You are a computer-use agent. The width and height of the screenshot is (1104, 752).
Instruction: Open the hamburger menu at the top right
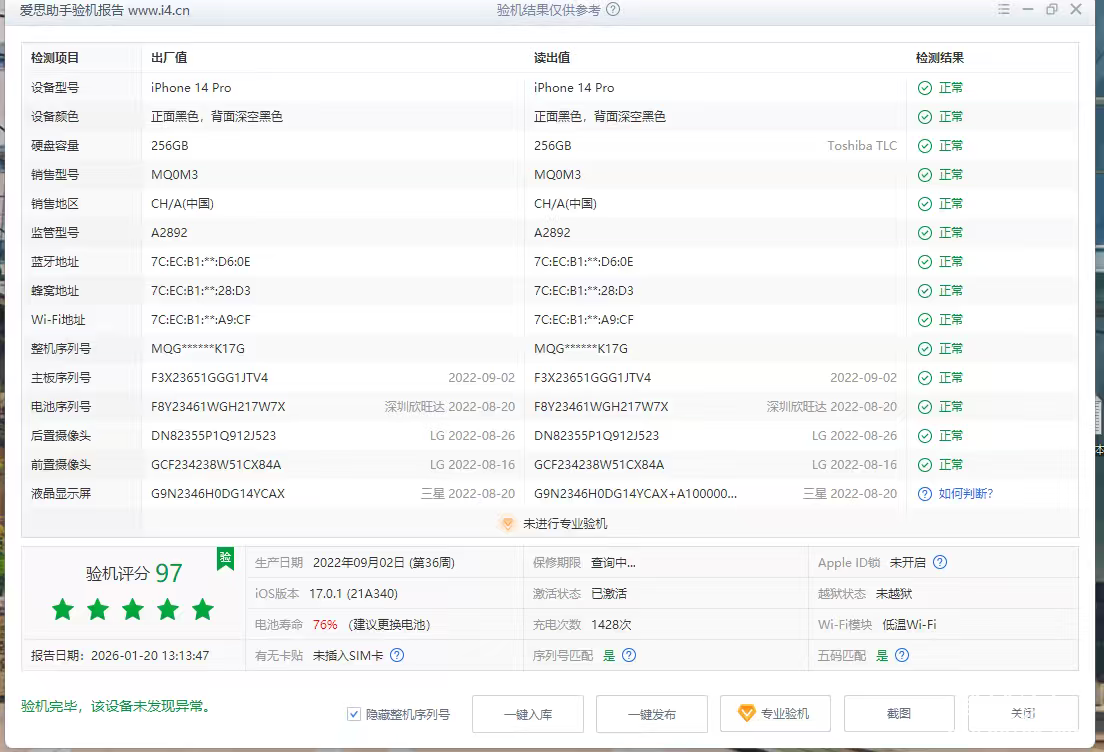point(1006,9)
